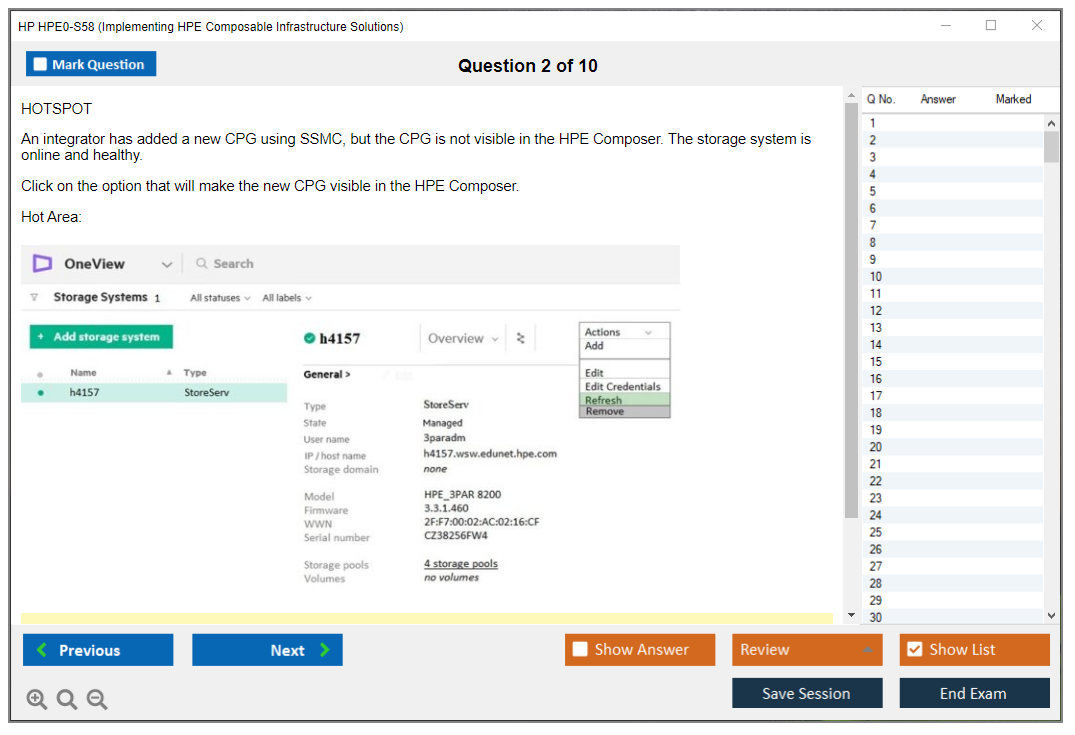The width and height of the screenshot is (1075, 735).
Task: Click the search magnifier icon in OneView
Action: pyautogui.click(x=202, y=264)
